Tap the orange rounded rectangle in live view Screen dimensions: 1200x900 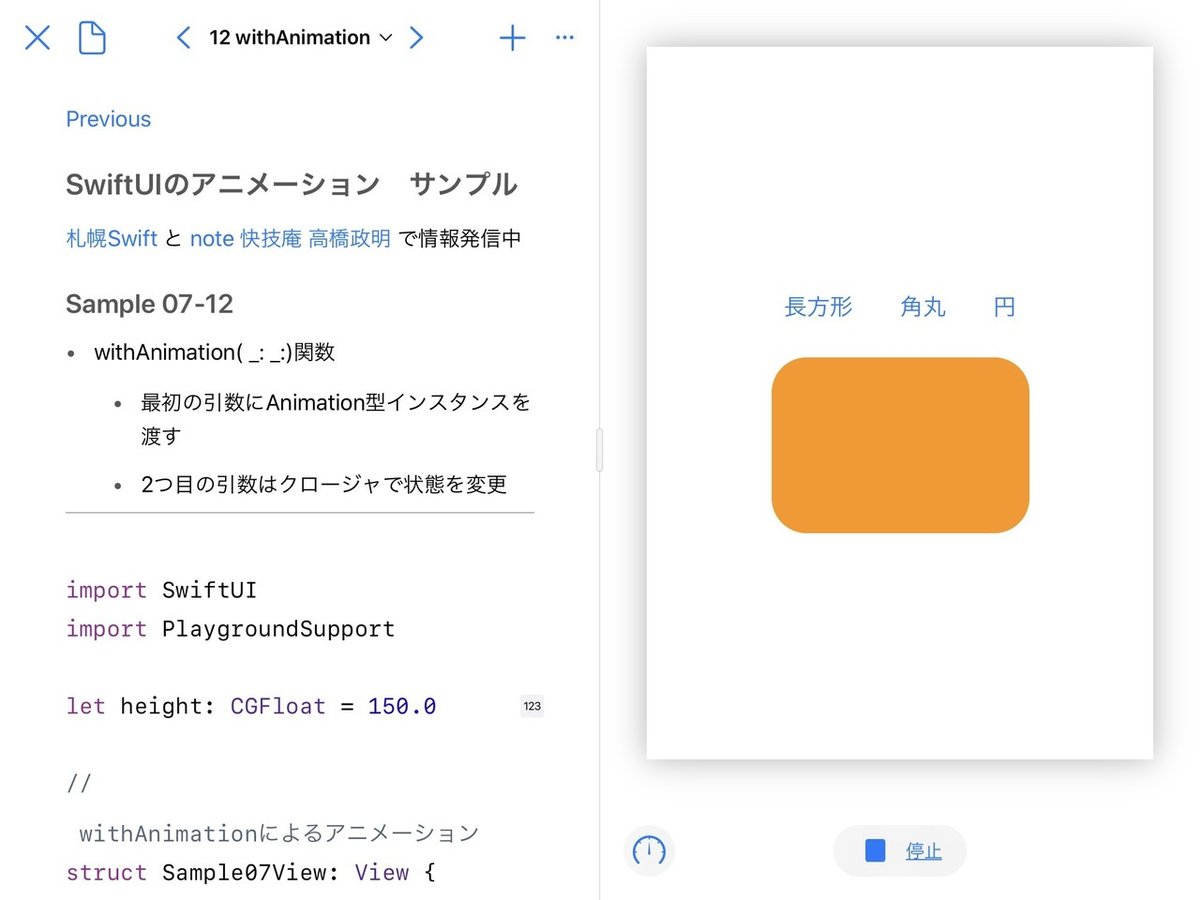pyautogui.click(x=900, y=445)
